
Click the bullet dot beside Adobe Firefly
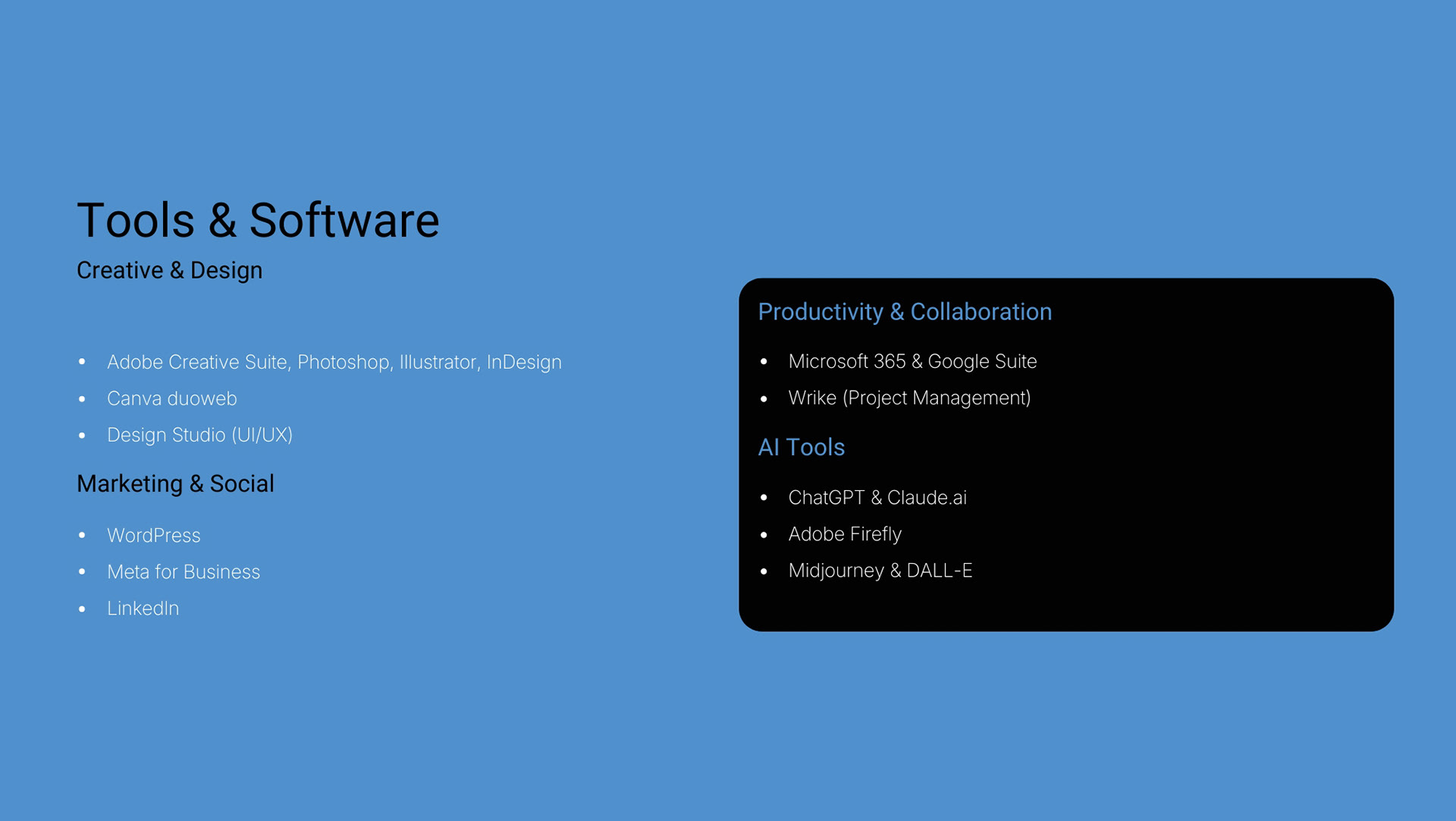(764, 535)
